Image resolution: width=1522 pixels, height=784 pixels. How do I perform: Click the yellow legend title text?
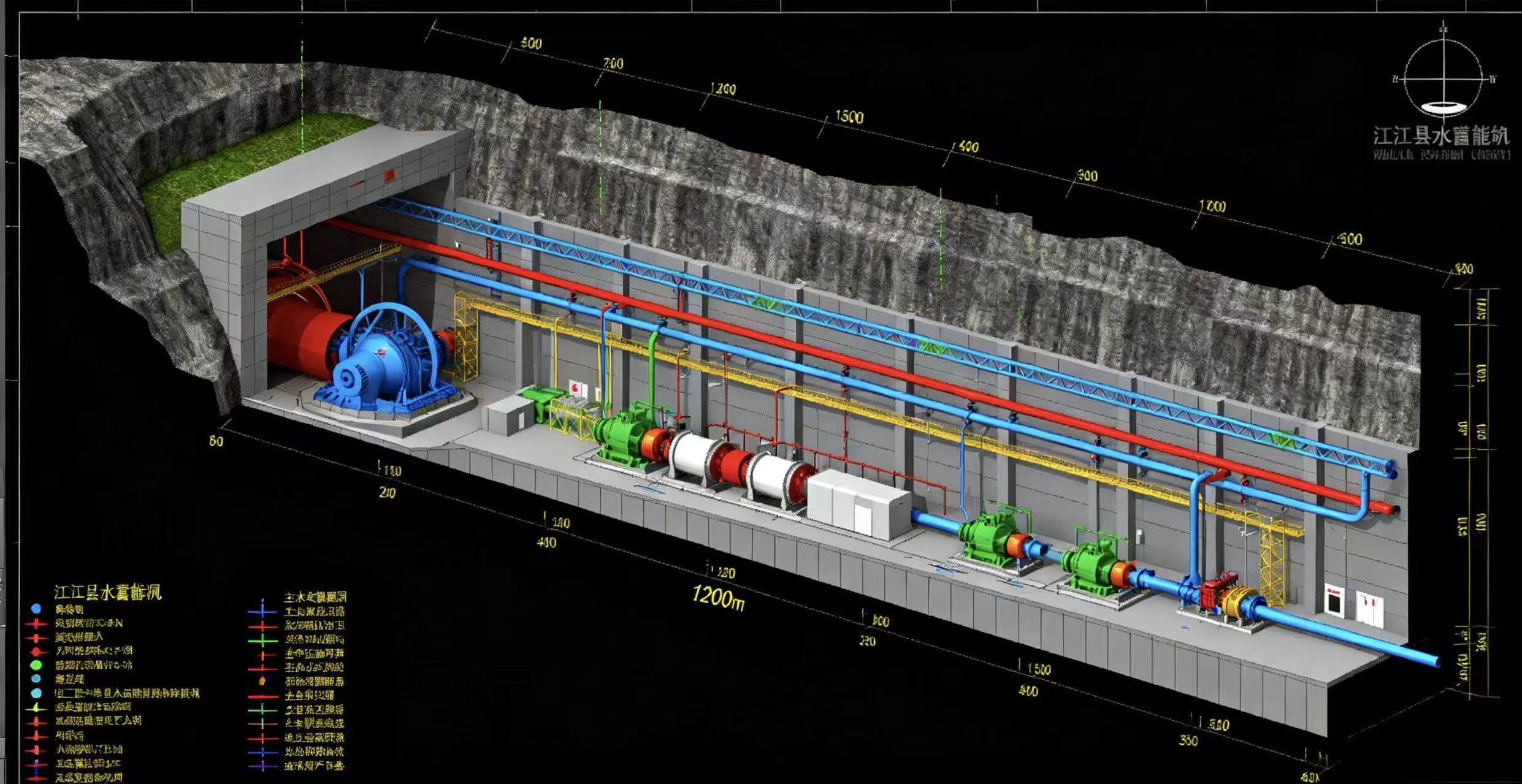tap(107, 593)
